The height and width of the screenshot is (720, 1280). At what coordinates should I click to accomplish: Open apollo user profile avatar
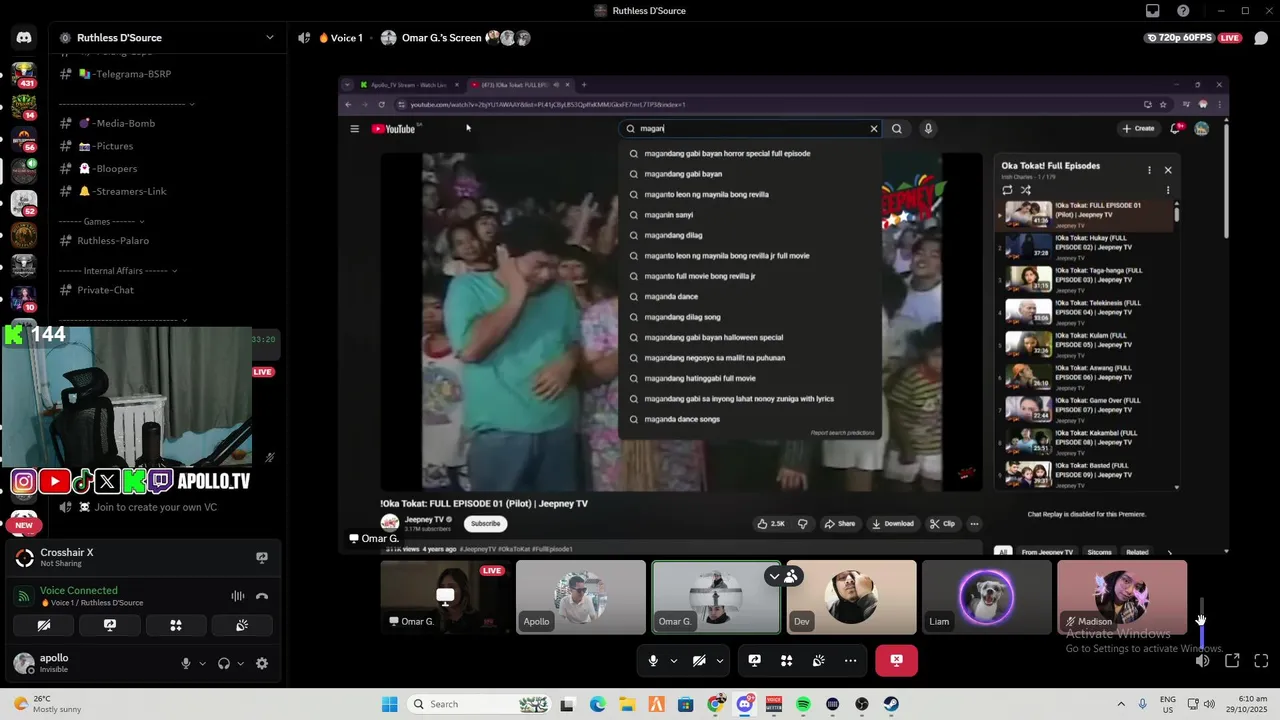[23, 663]
